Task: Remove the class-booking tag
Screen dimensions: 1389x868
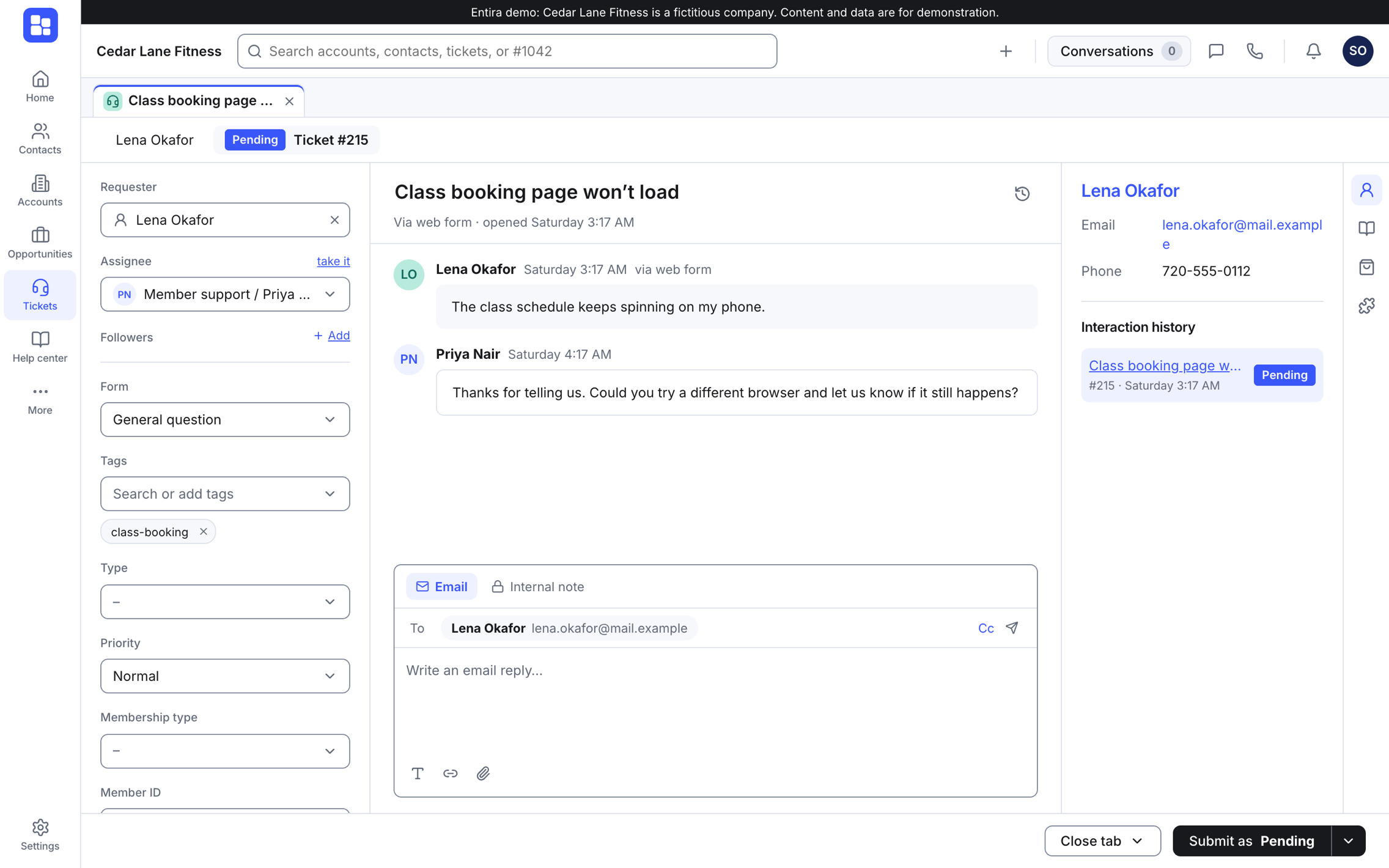Action: [x=204, y=532]
